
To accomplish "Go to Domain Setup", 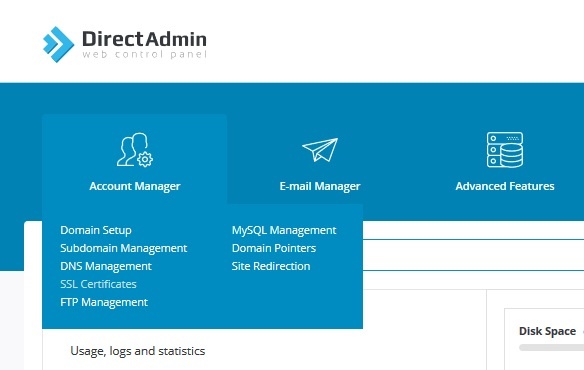I will (x=96, y=230).
